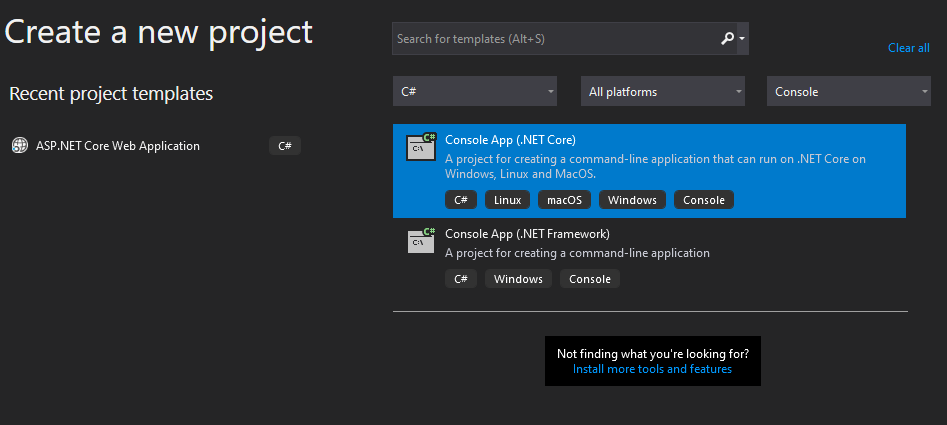Screen dimensions: 947x425
Task: Click the .NET Core template description text
Action: tap(655, 167)
